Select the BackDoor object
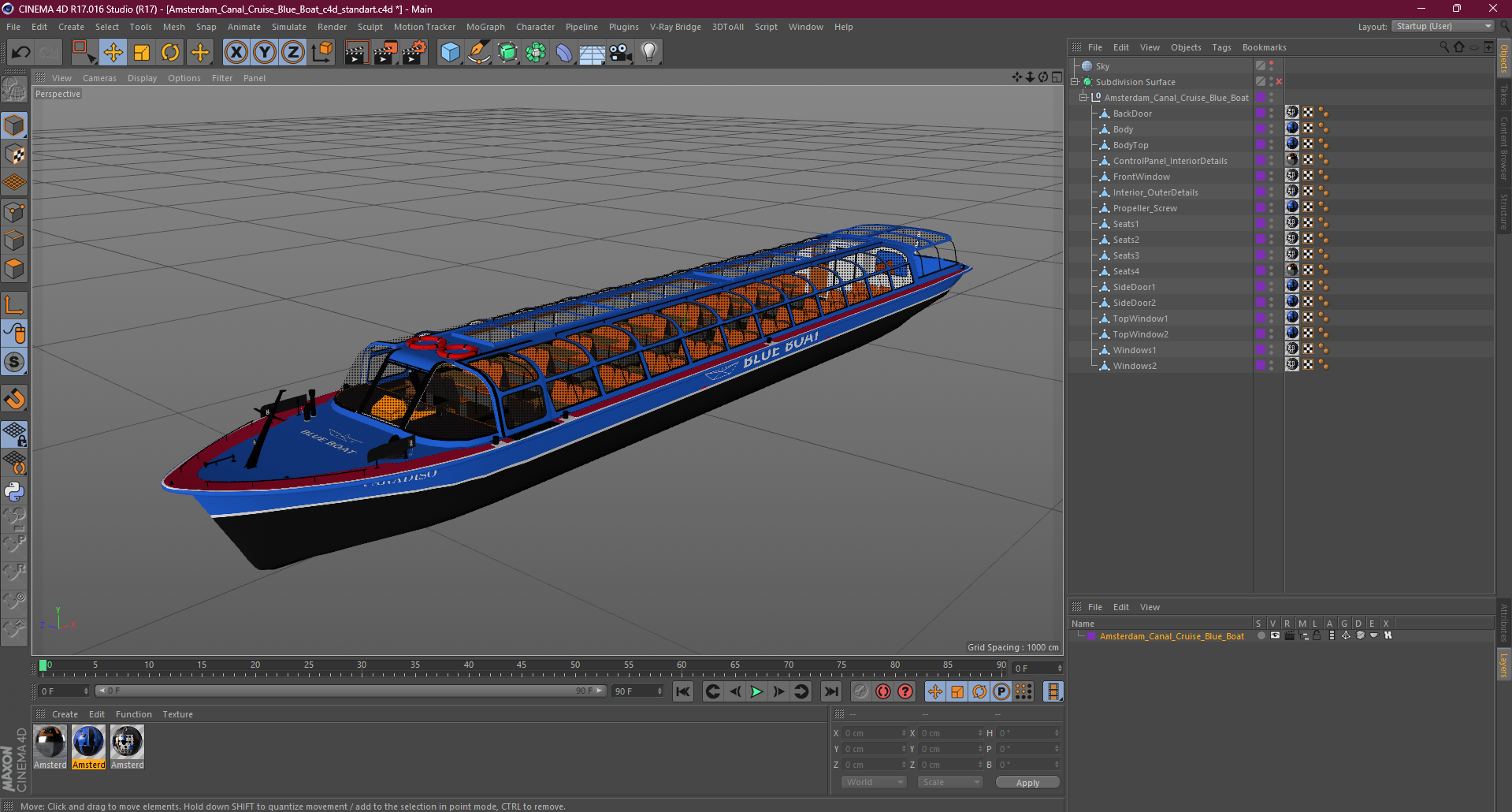1512x812 pixels. pyautogui.click(x=1132, y=114)
